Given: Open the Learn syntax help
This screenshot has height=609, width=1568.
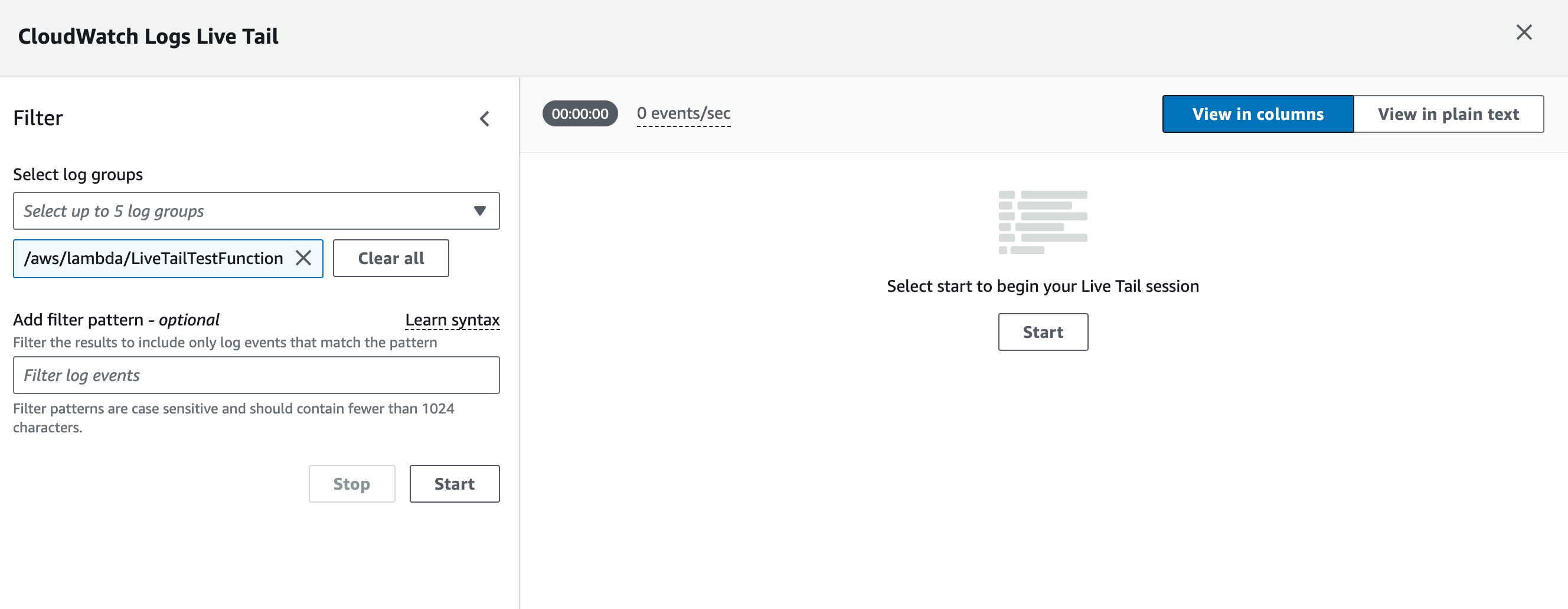Looking at the screenshot, I should [x=453, y=319].
